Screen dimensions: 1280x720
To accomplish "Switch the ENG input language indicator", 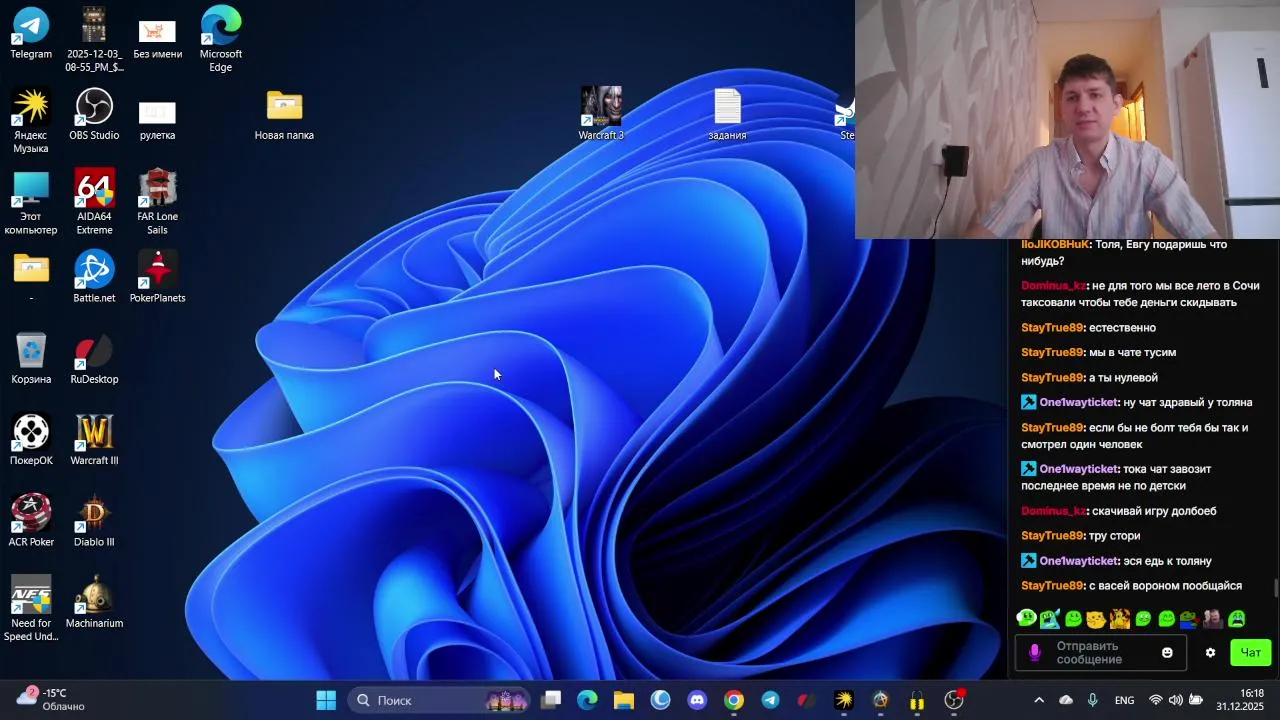I will click(x=1125, y=700).
